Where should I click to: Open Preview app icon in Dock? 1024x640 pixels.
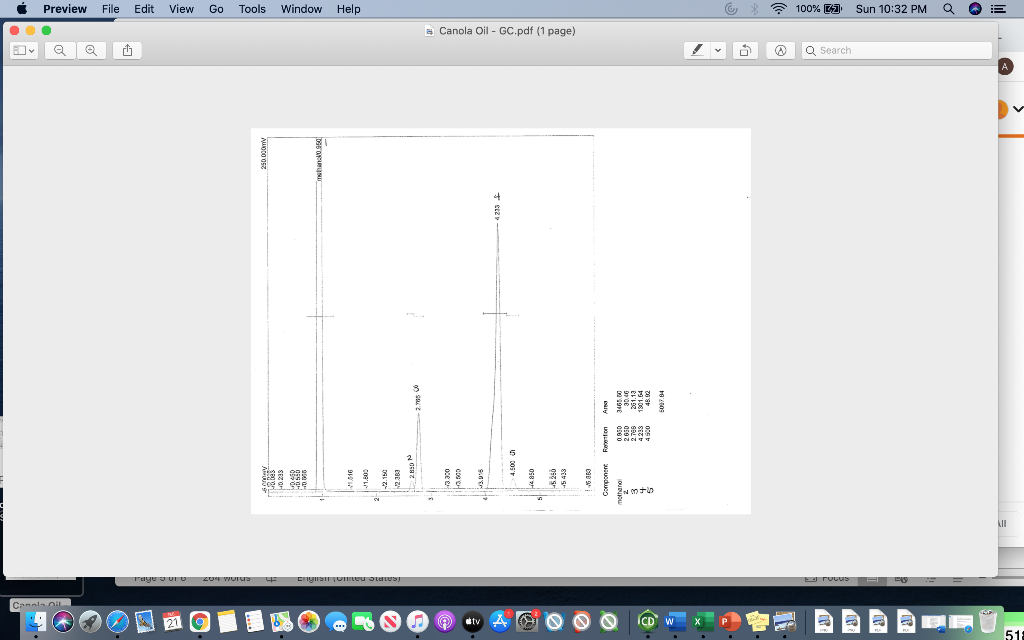[x=784, y=621]
